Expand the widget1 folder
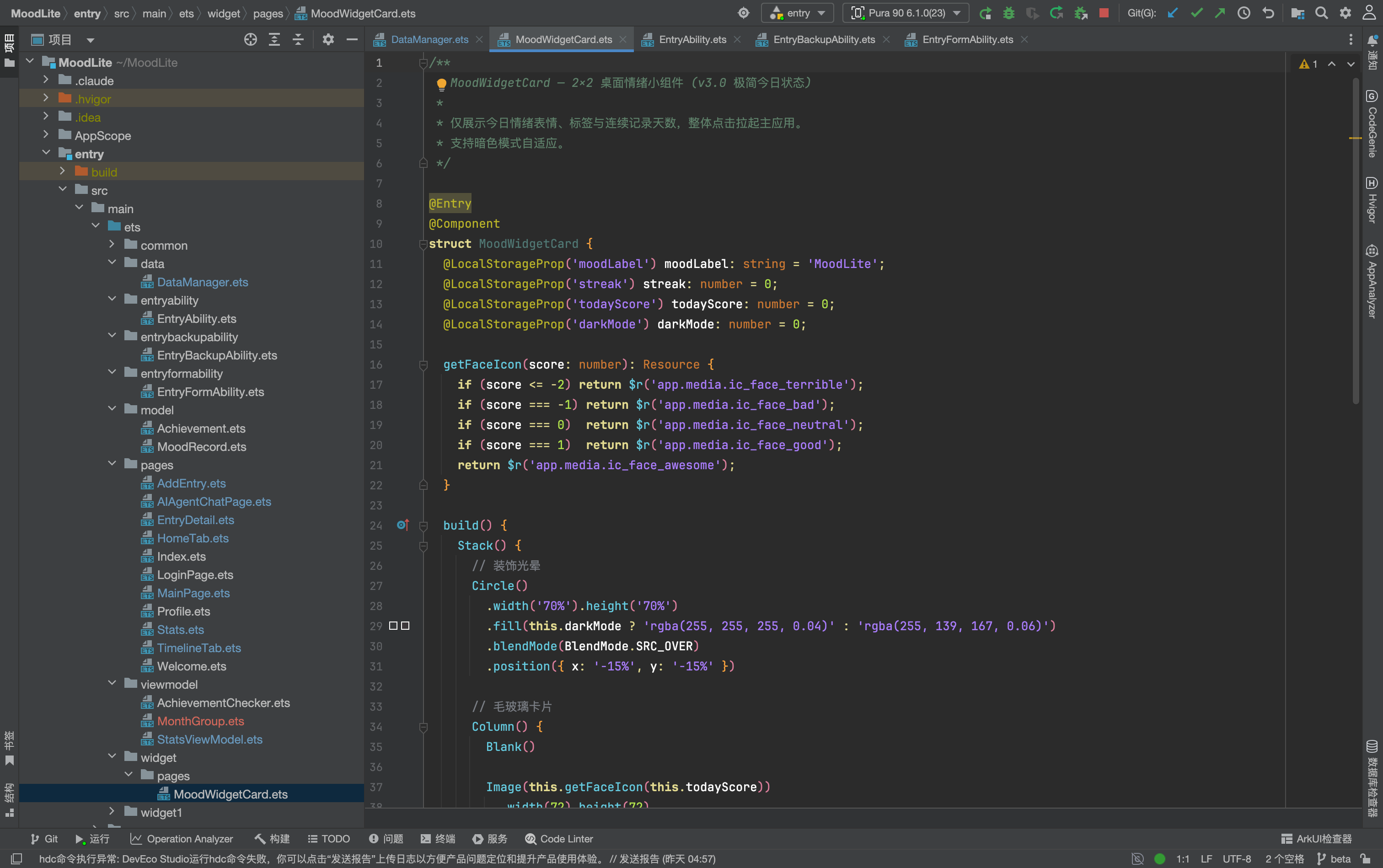 112,811
